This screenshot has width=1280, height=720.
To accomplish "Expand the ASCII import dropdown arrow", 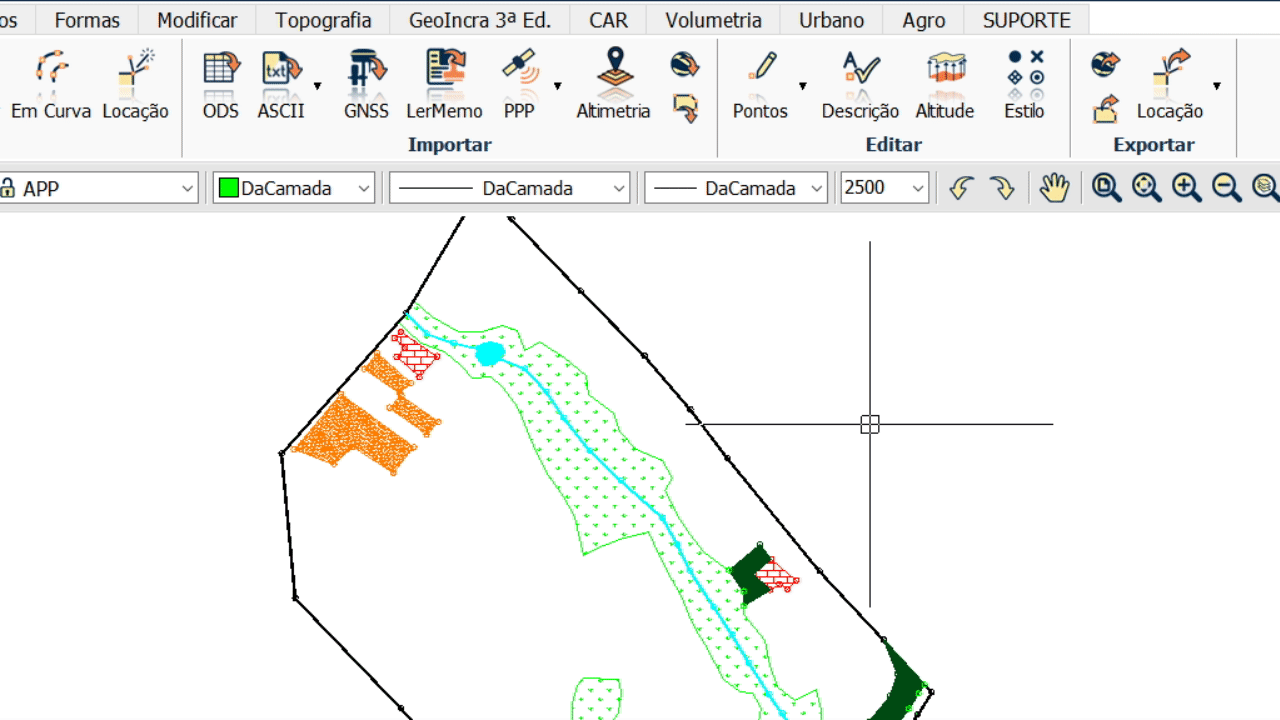I will point(318,86).
